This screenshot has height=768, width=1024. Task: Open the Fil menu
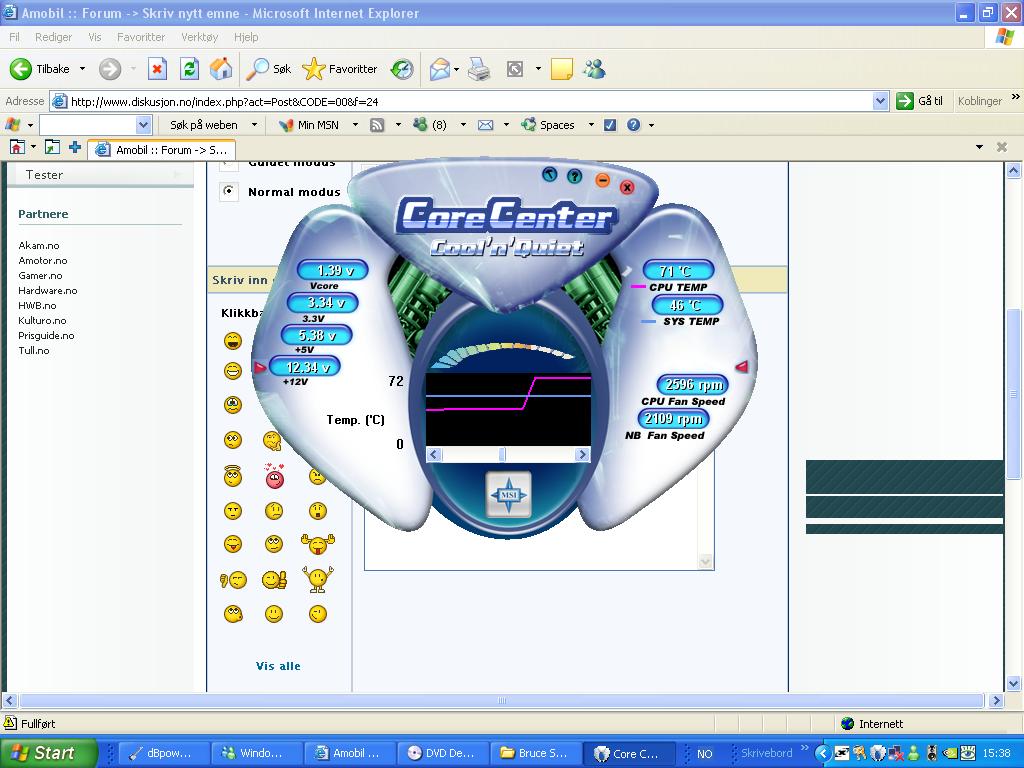[x=14, y=37]
